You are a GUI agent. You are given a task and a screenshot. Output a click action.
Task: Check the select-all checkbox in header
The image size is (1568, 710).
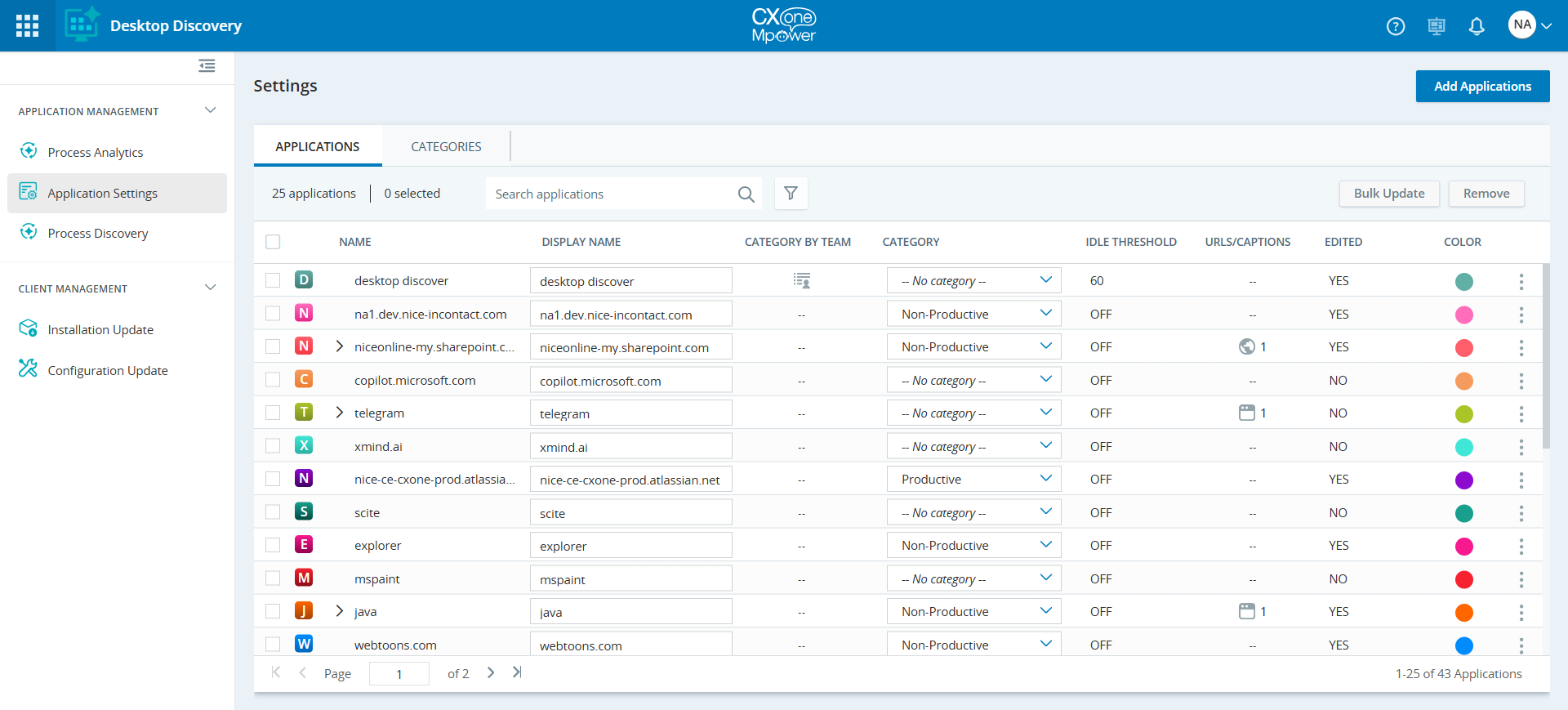(273, 242)
